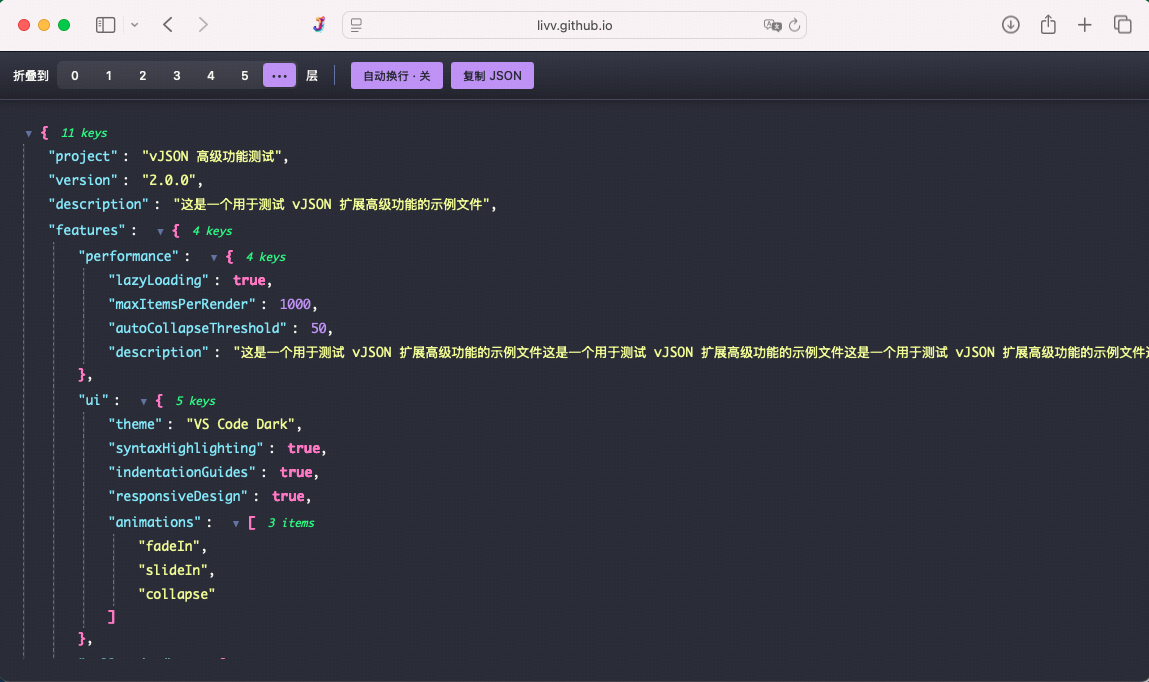The image size is (1149, 682).
Task: Reload livv.github.io
Action: coord(795,25)
